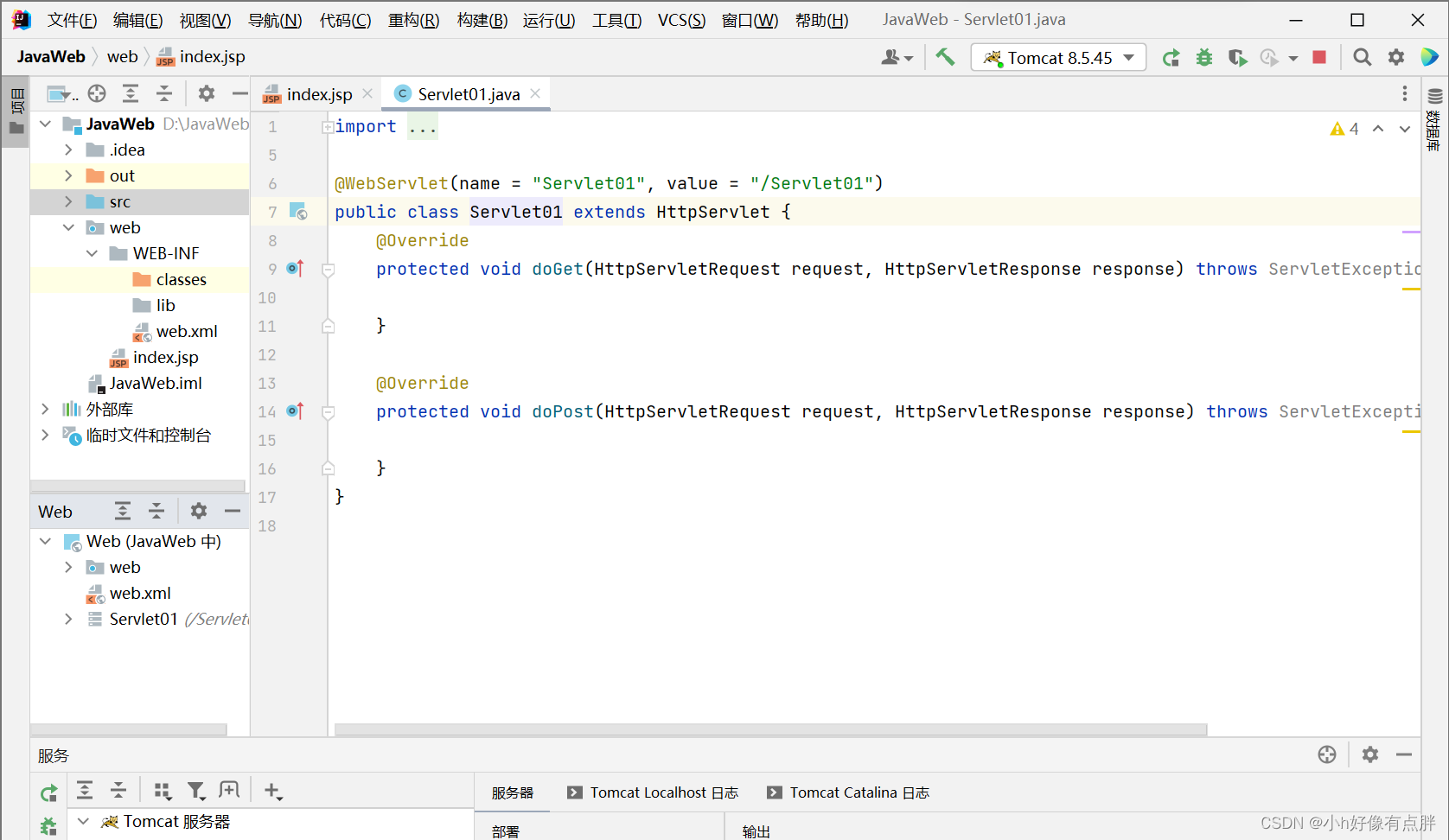Collapse the Tomcat 服务器 node
The image size is (1449, 840).
83,821
